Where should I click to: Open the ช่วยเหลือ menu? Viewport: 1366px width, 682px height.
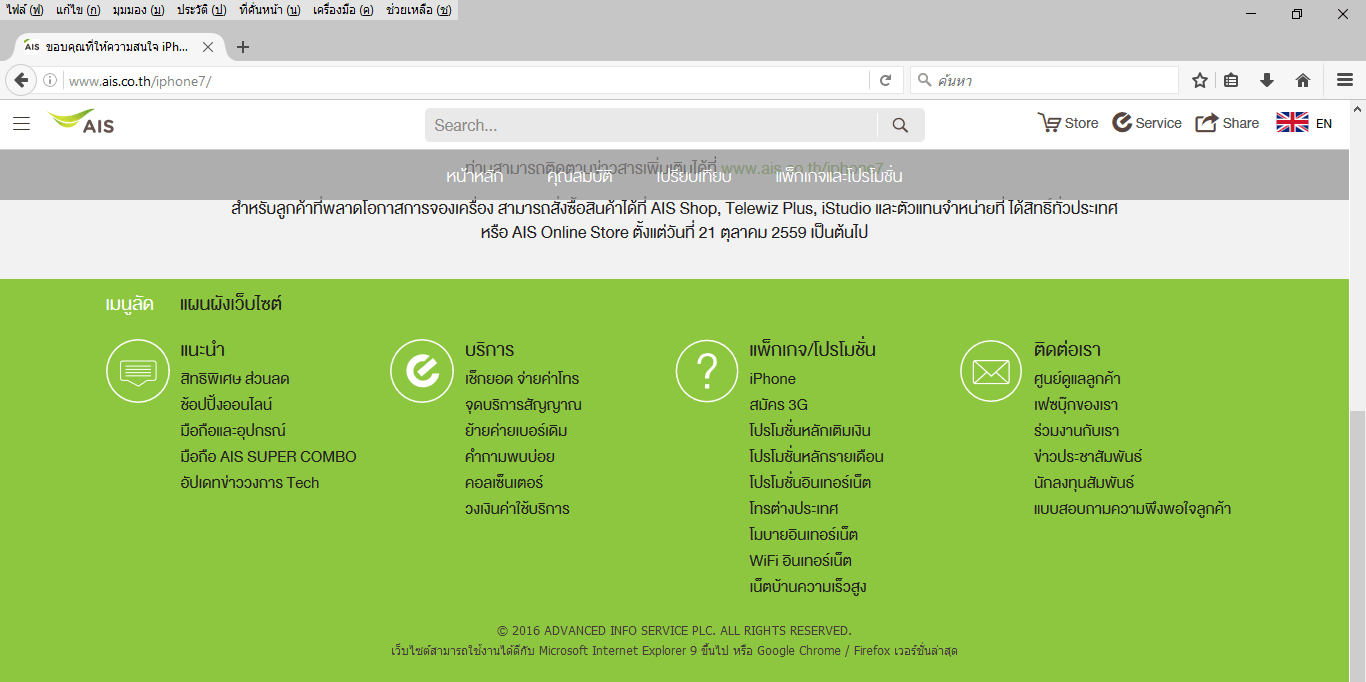418,10
